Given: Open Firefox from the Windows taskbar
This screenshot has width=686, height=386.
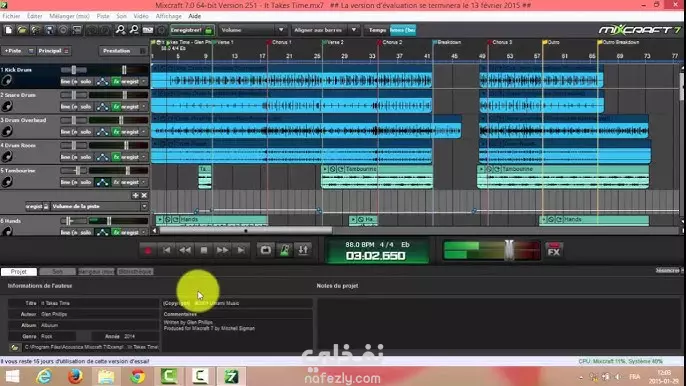Looking at the screenshot, I should tap(75, 376).
